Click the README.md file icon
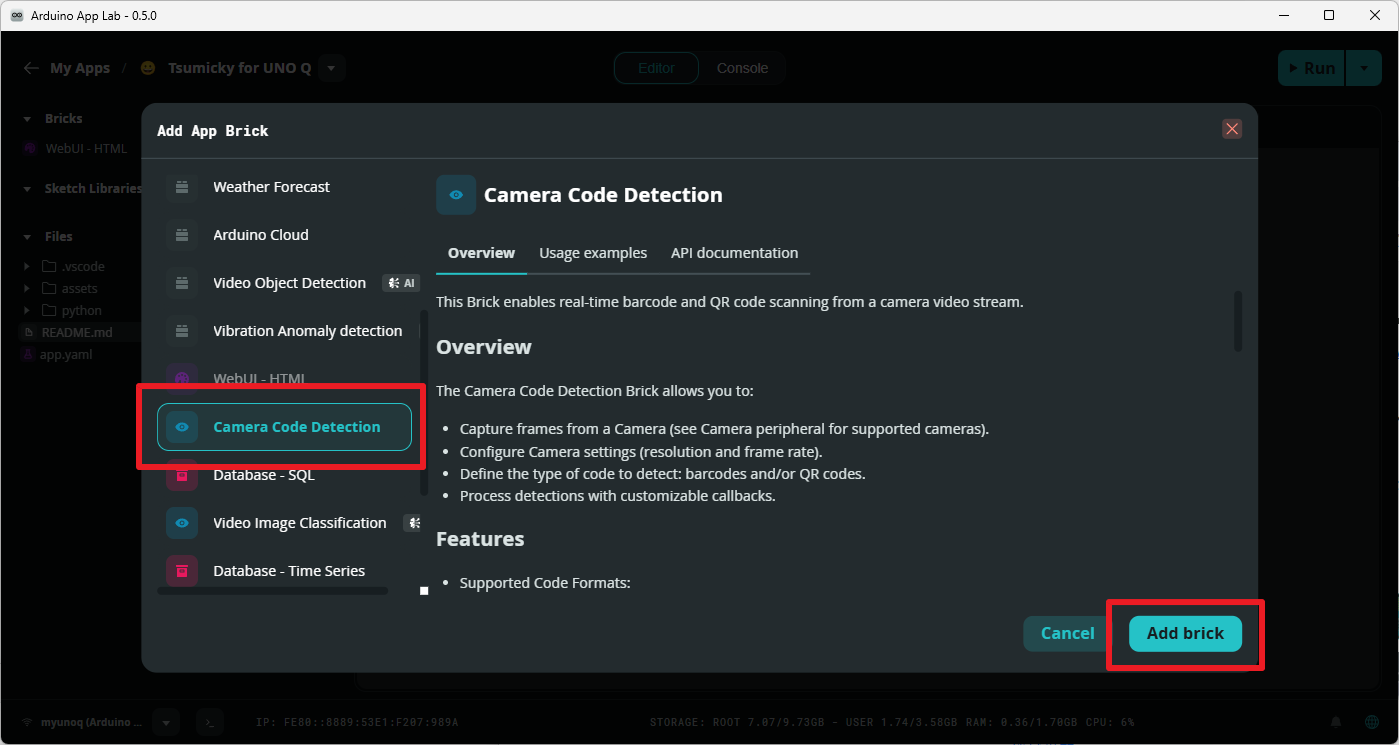Viewport: 1399px width, 745px height. pos(30,332)
